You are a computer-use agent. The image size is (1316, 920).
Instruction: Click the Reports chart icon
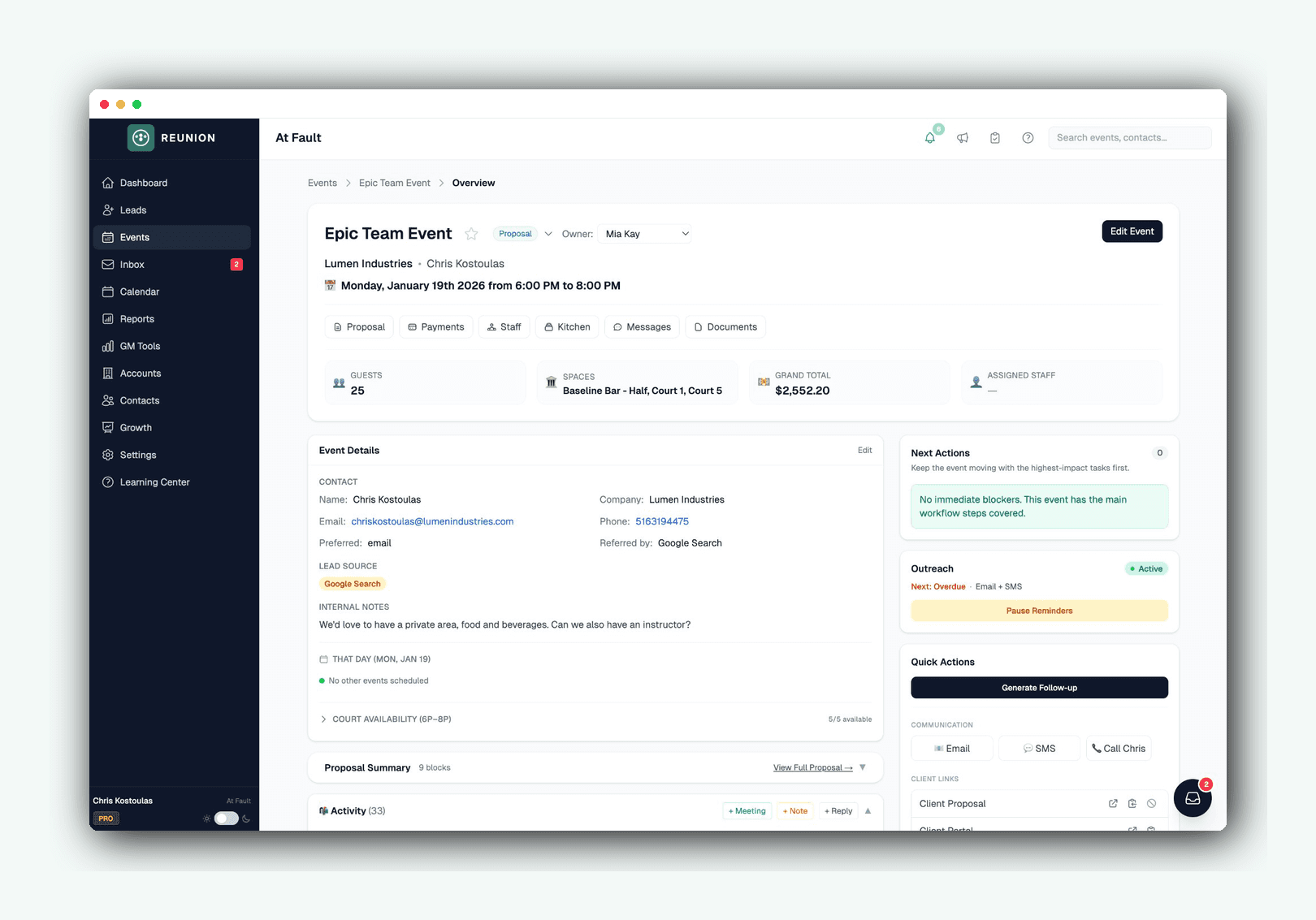point(108,319)
